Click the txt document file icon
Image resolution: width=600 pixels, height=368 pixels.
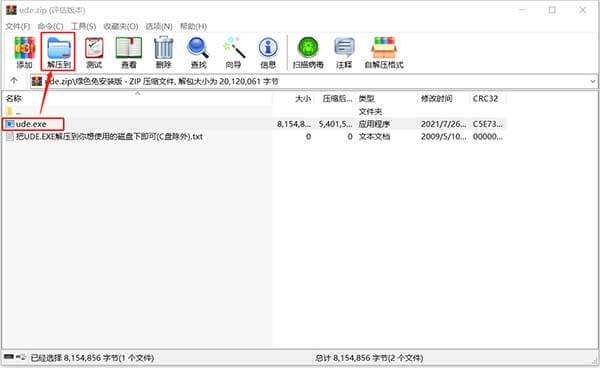click(x=10, y=137)
